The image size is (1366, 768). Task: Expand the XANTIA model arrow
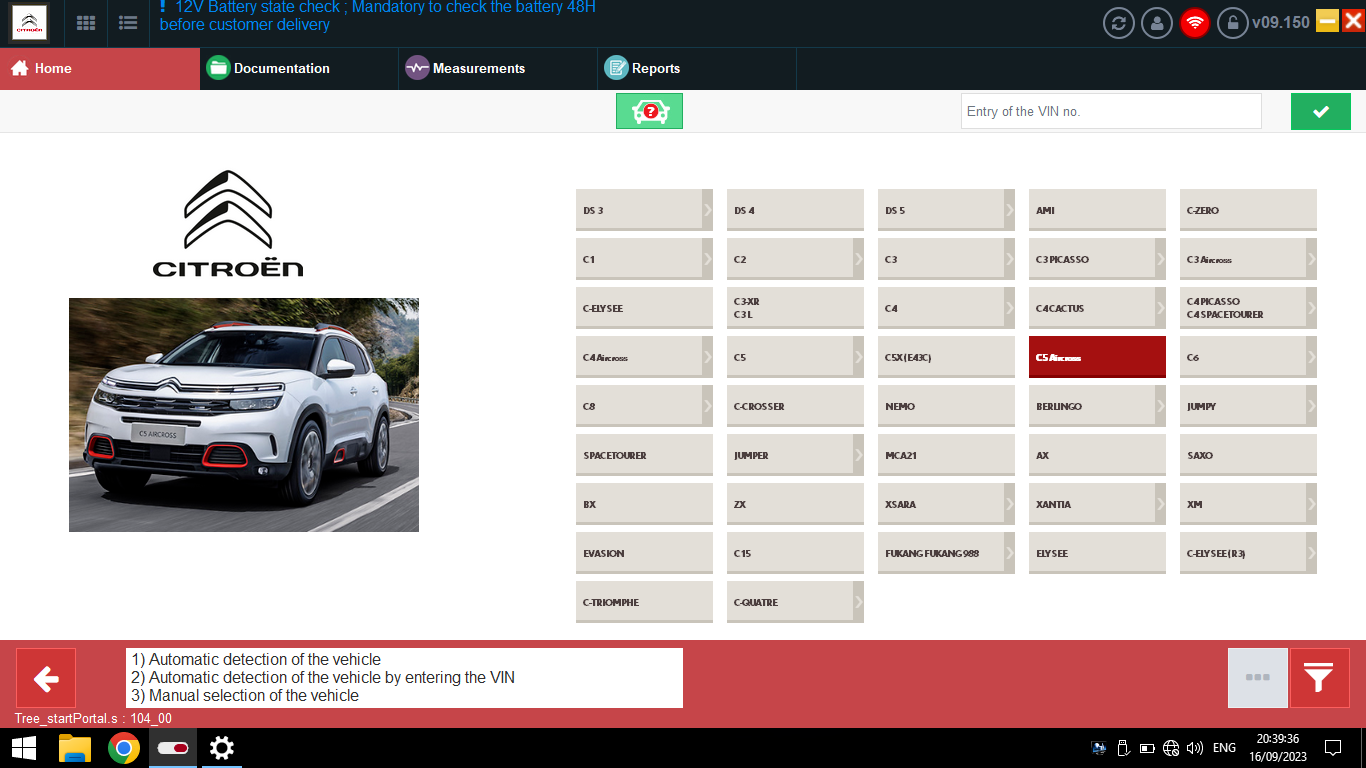pyautogui.click(x=1160, y=504)
